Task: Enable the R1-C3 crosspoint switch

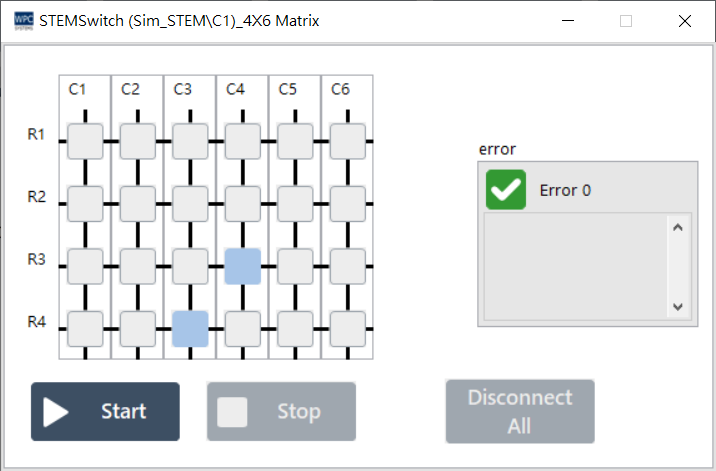Action: (190, 141)
